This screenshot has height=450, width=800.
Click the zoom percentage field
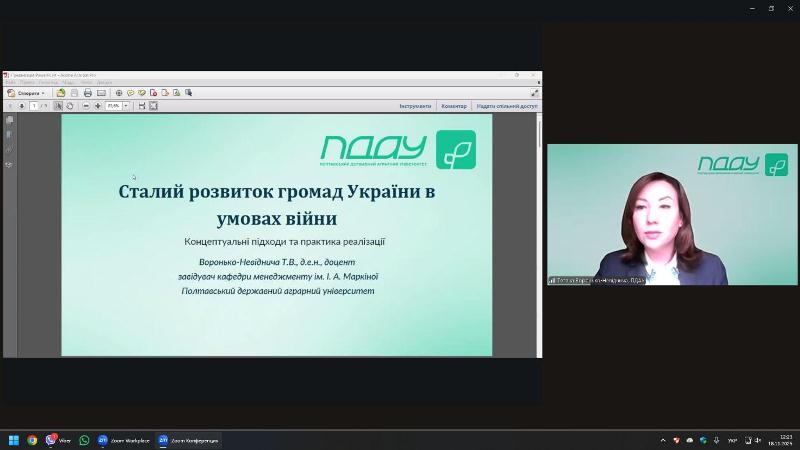[113, 106]
